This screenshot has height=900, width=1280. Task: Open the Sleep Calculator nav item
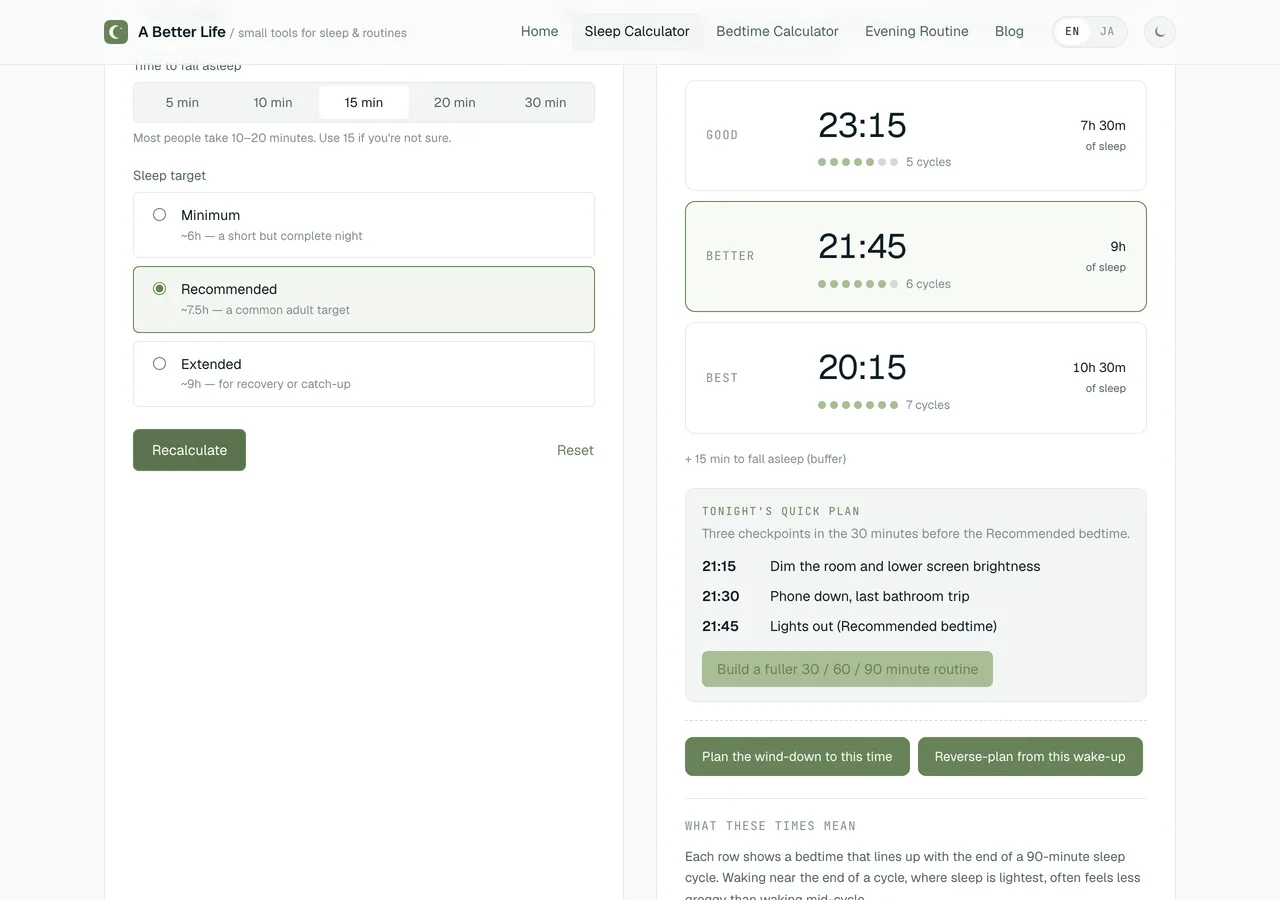click(637, 31)
